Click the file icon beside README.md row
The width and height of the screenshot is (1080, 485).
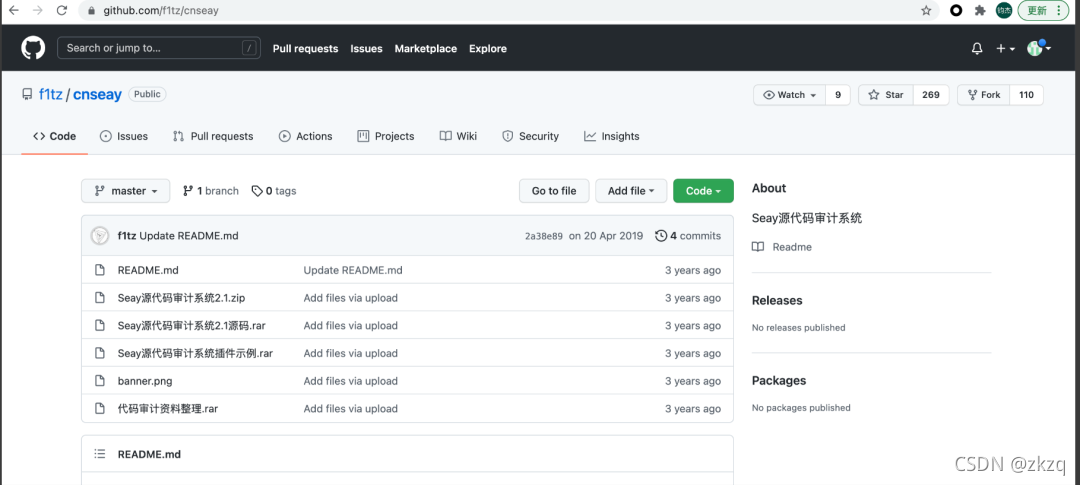[x=100, y=270]
